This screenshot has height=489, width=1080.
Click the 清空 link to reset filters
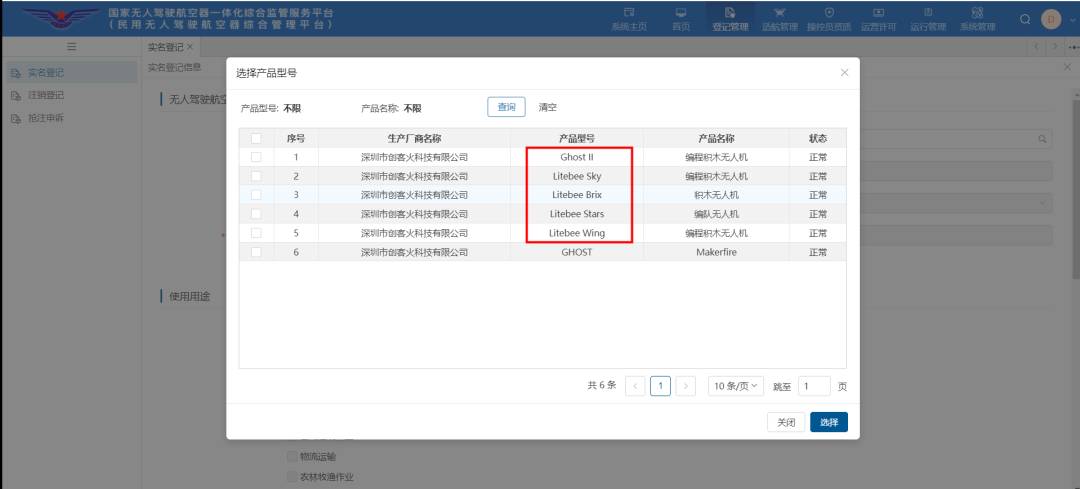(547, 107)
